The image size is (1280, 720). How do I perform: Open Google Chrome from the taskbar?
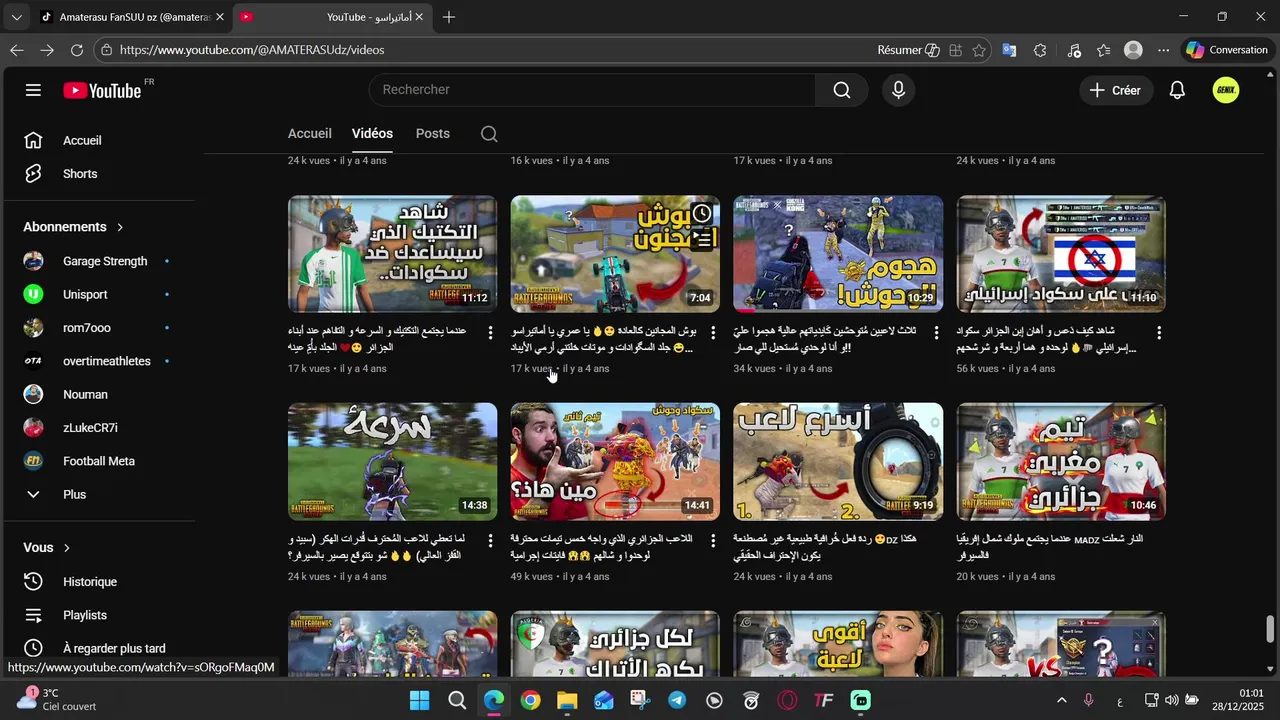point(530,700)
